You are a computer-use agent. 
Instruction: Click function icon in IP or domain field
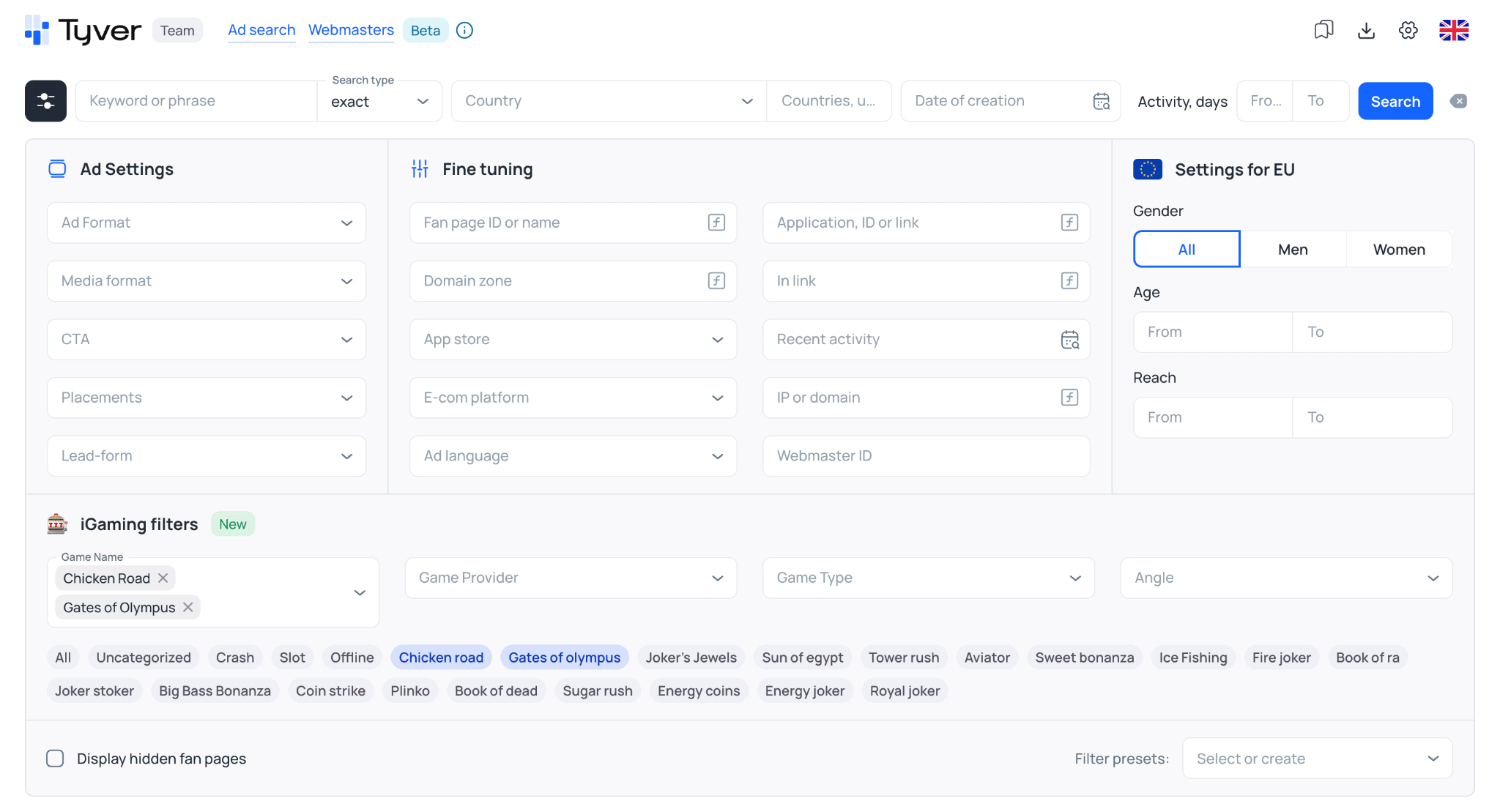1069,397
